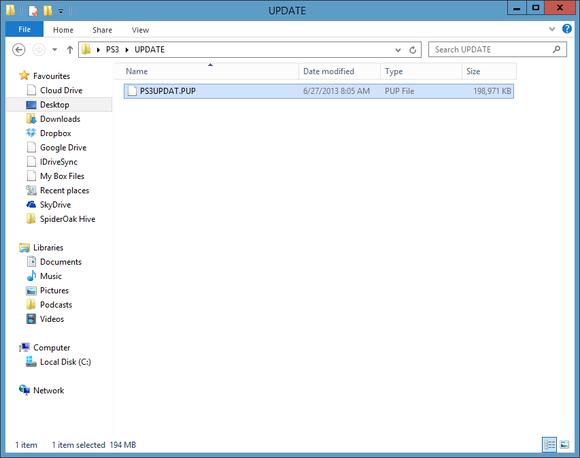The width and height of the screenshot is (580, 458).
Task: Customize Quick Access Toolbar dropdown
Action: 61,11
